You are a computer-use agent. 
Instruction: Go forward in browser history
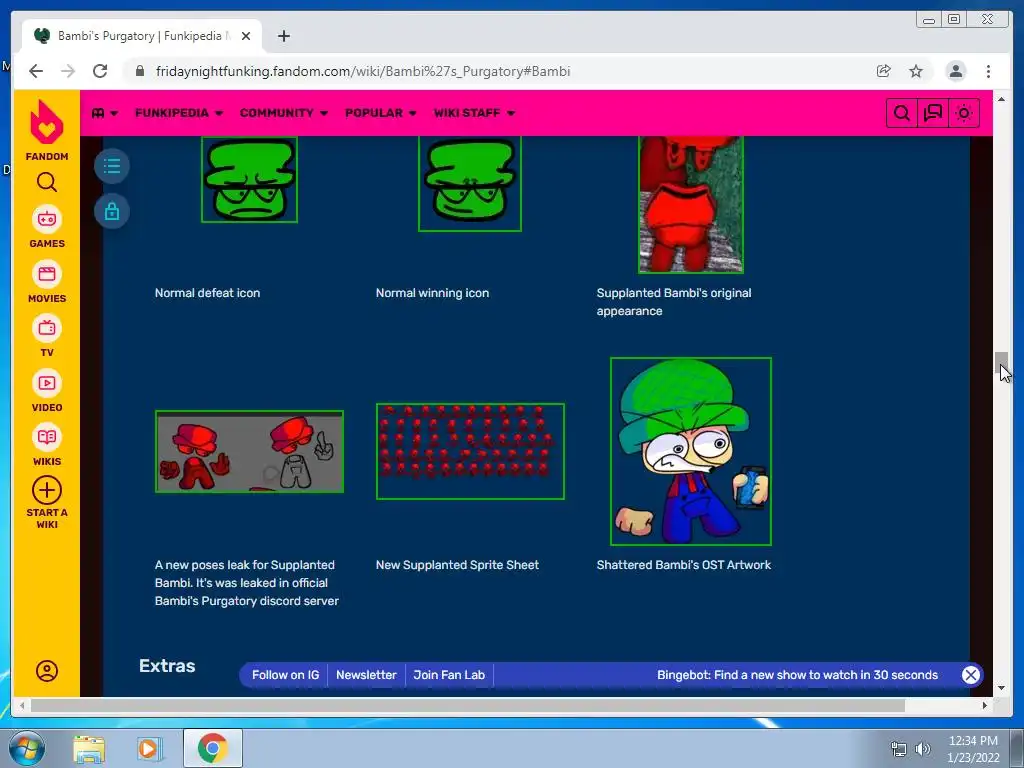point(68,71)
